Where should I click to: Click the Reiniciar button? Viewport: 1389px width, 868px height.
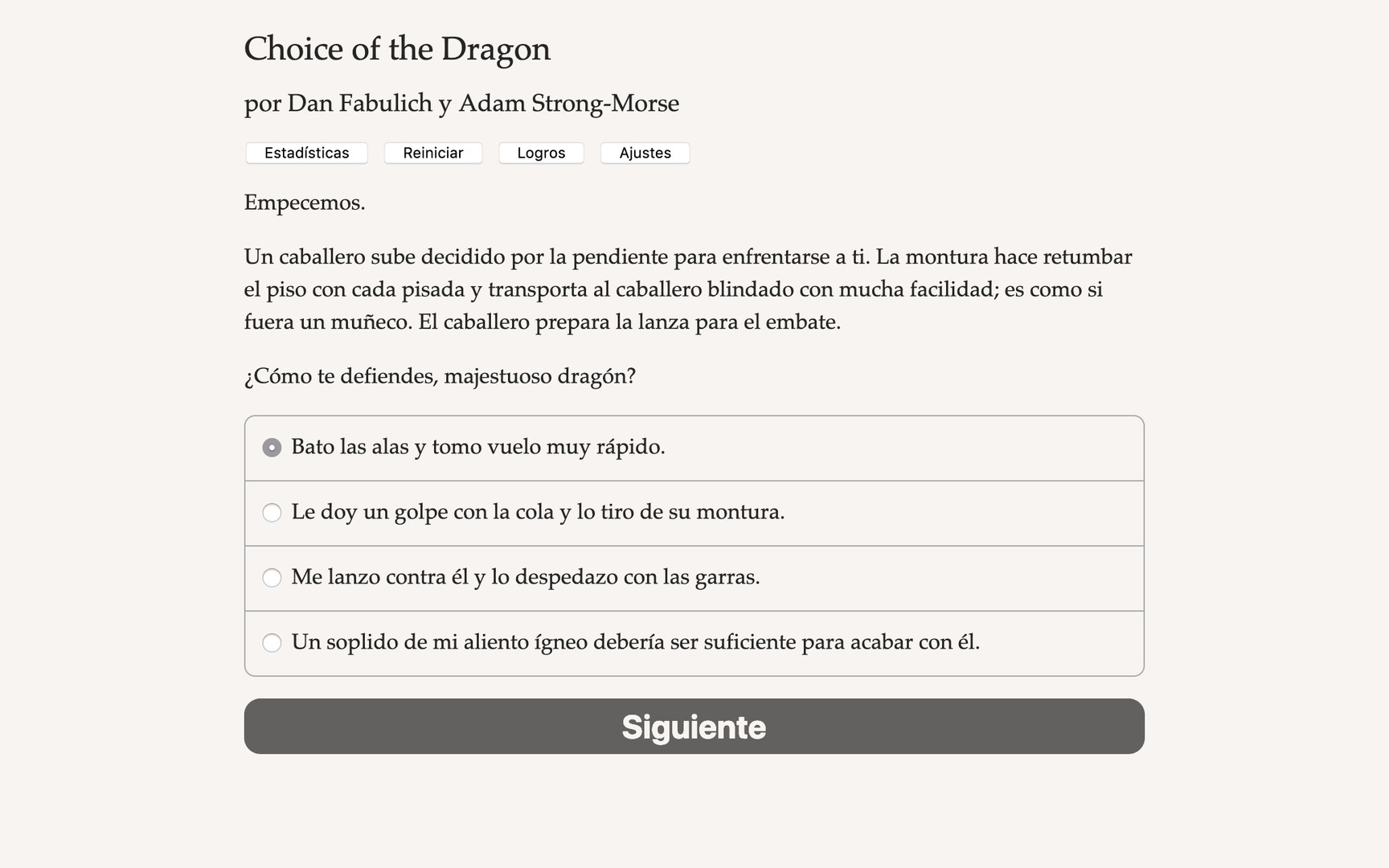click(x=432, y=153)
